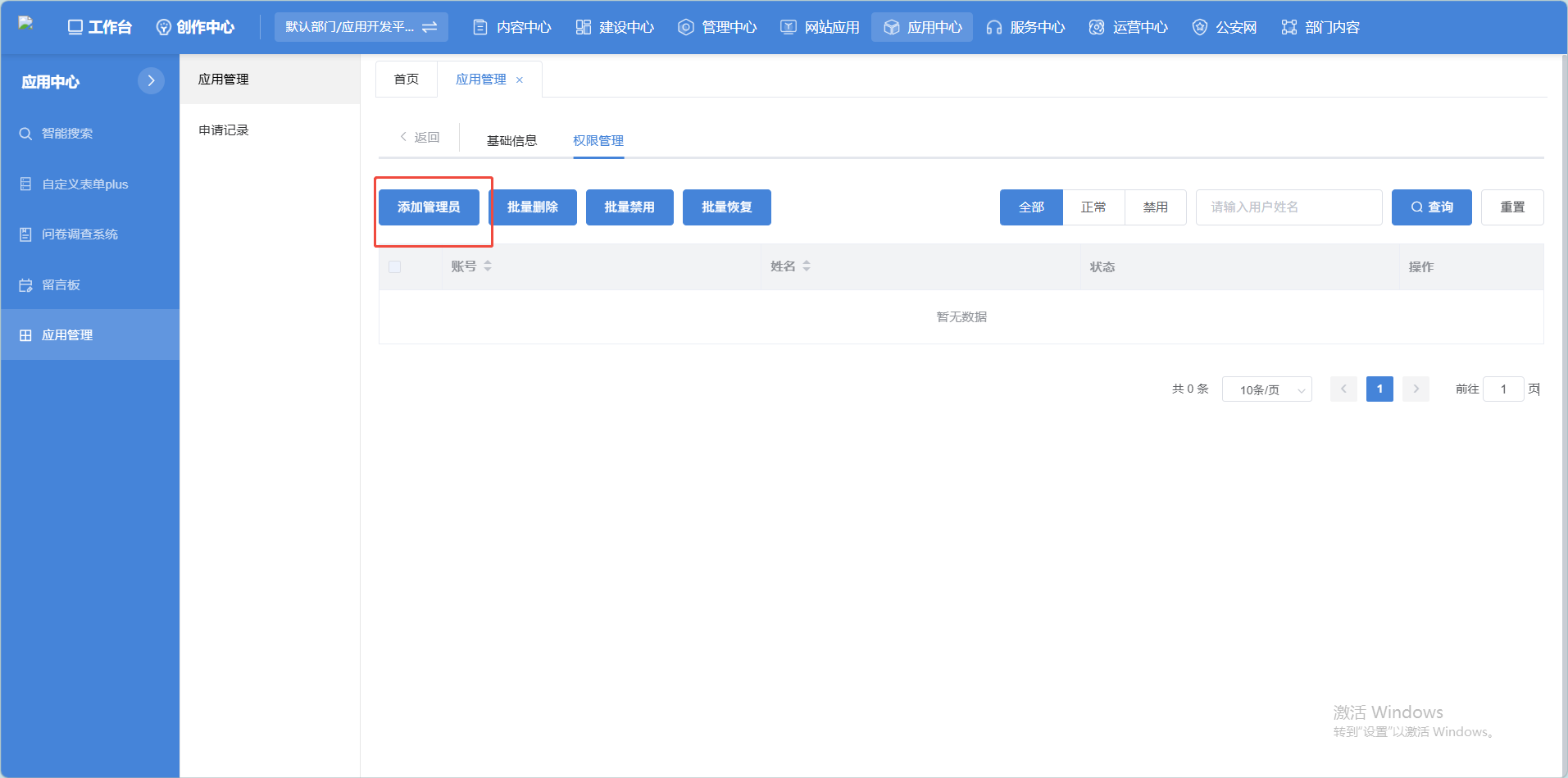This screenshot has height=778, width=1568.
Task: Open 建设中心 menu
Action: (x=615, y=27)
